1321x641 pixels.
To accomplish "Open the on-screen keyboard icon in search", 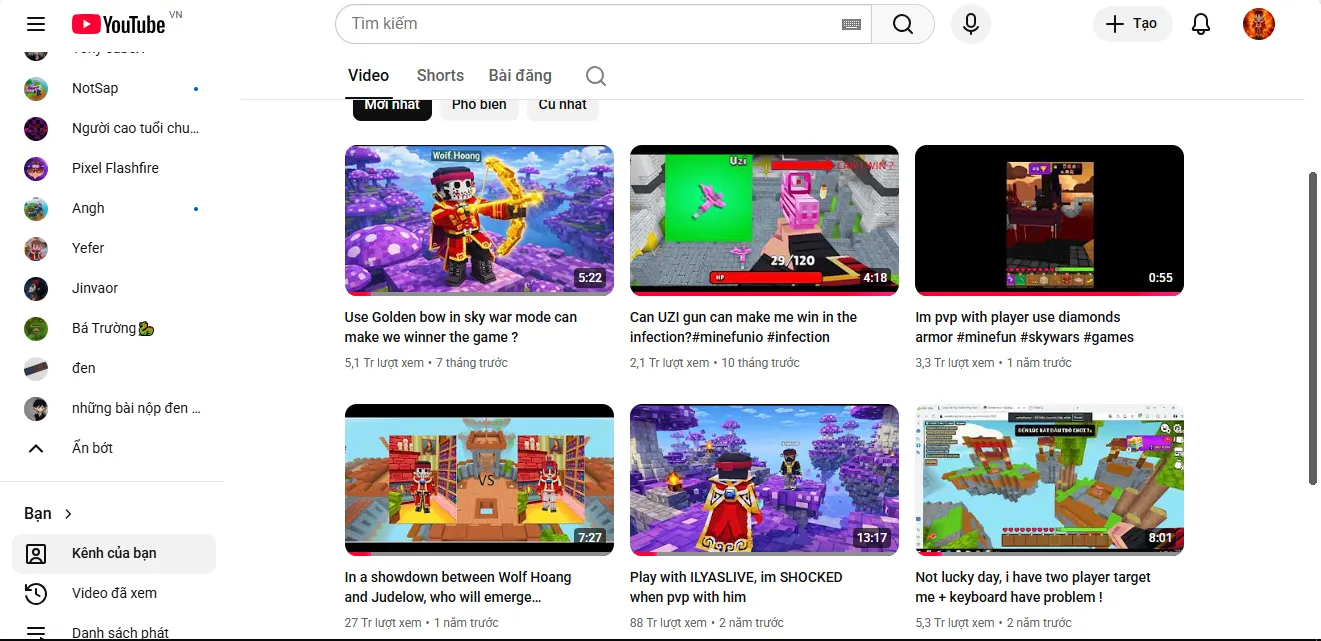I will [x=851, y=24].
